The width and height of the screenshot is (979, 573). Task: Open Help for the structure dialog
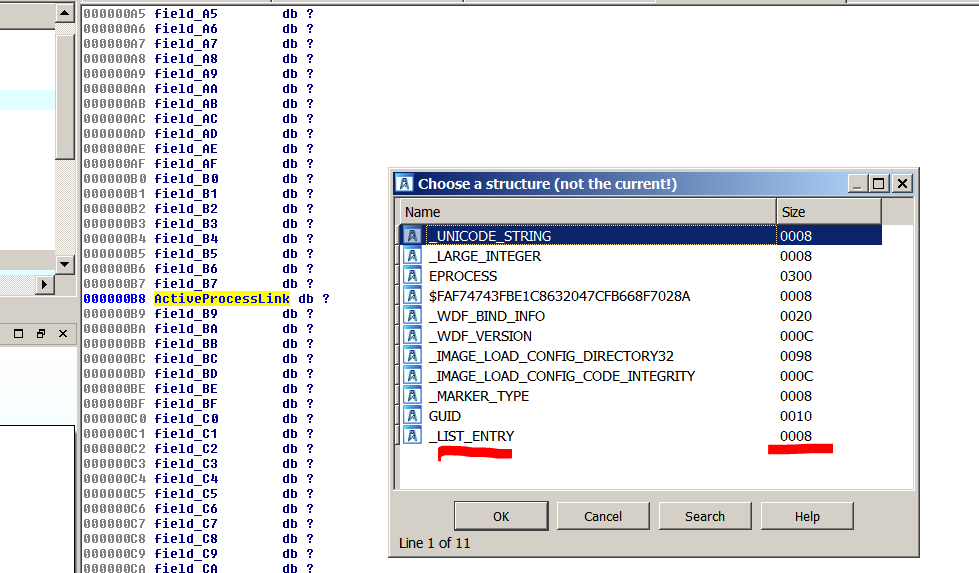click(x=807, y=516)
